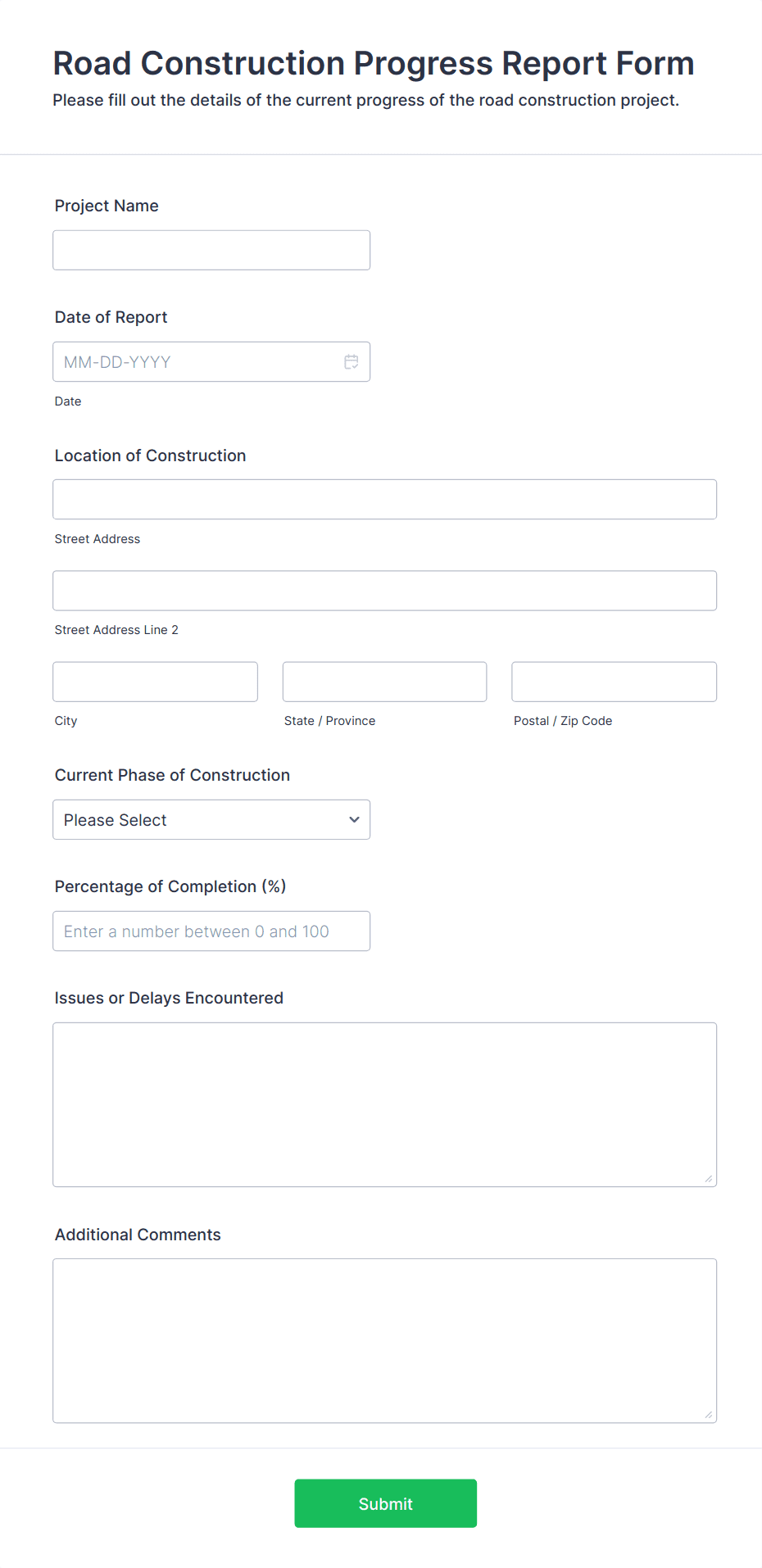Click the Percentage of Completion input

click(x=211, y=931)
